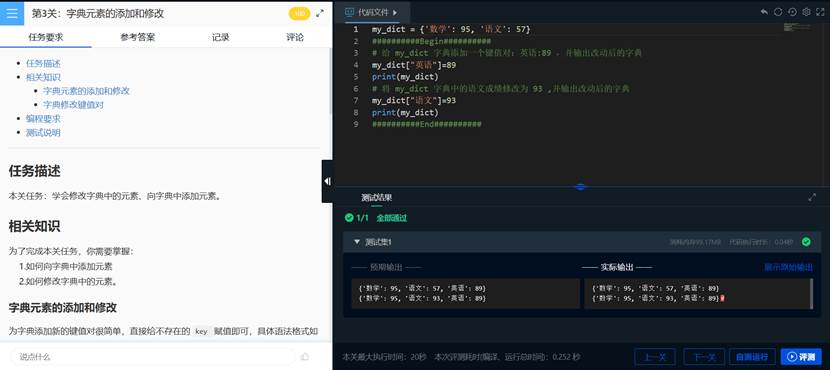830x370 pixels.
Task: Click the print(my_dict) statement on line 5
Action: tap(405, 77)
